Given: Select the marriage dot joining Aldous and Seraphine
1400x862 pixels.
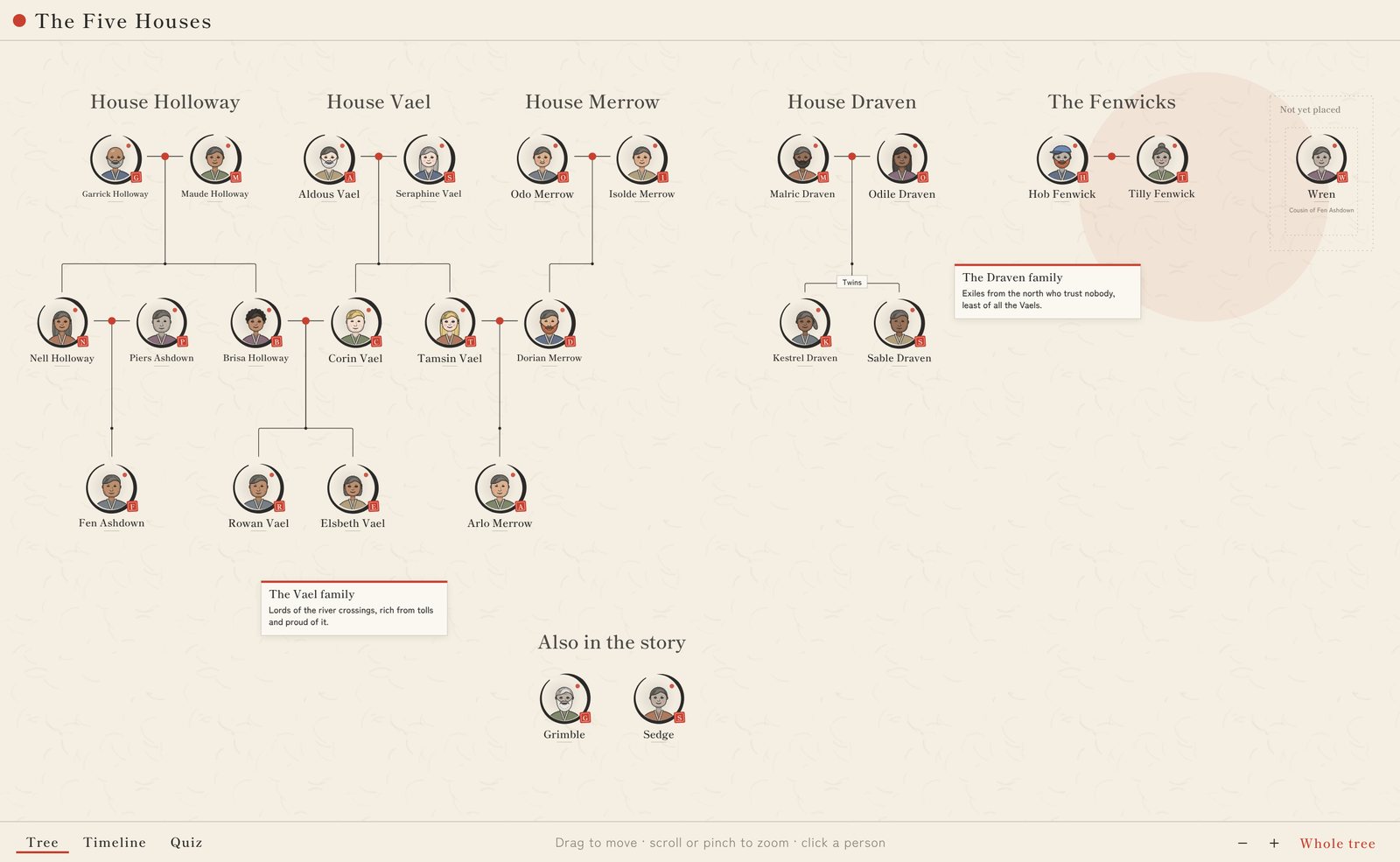Looking at the screenshot, I should (x=379, y=157).
